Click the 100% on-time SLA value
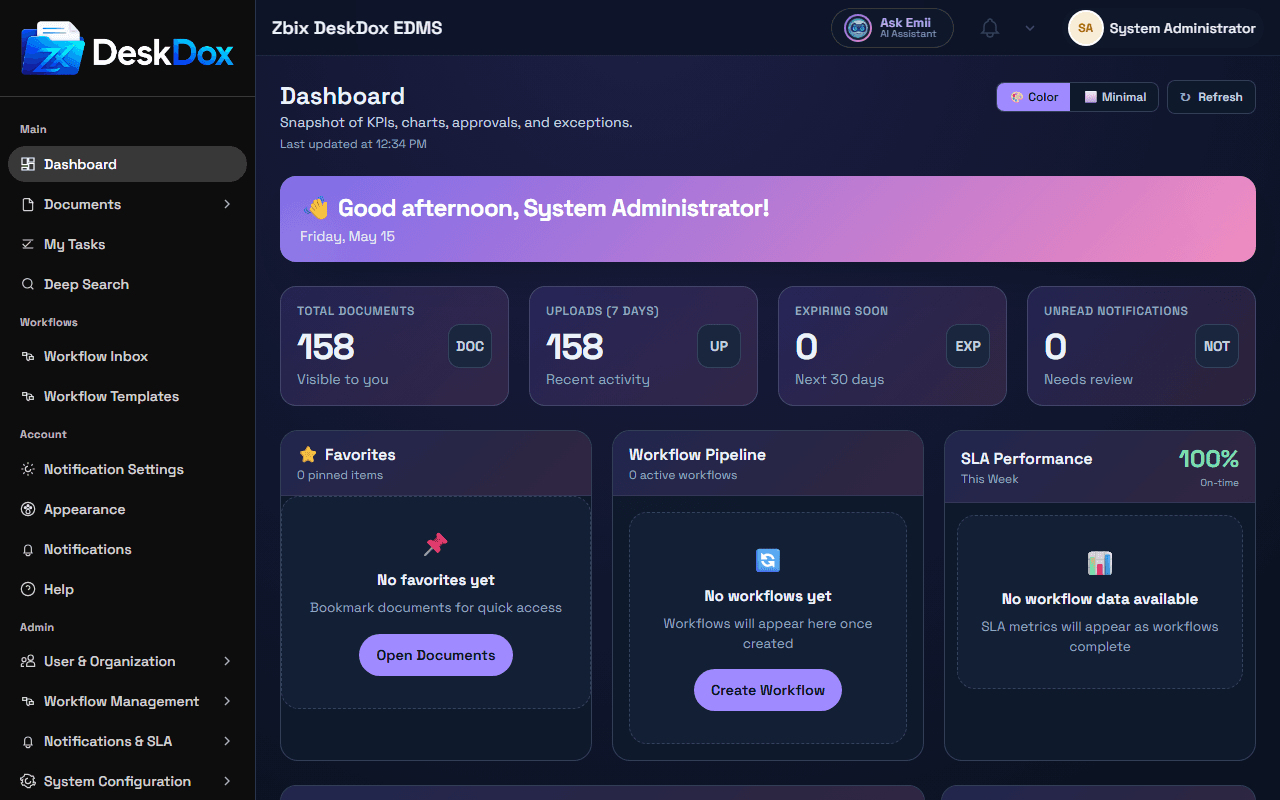Image resolution: width=1280 pixels, height=800 pixels. pyautogui.click(x=1208, y=459)
